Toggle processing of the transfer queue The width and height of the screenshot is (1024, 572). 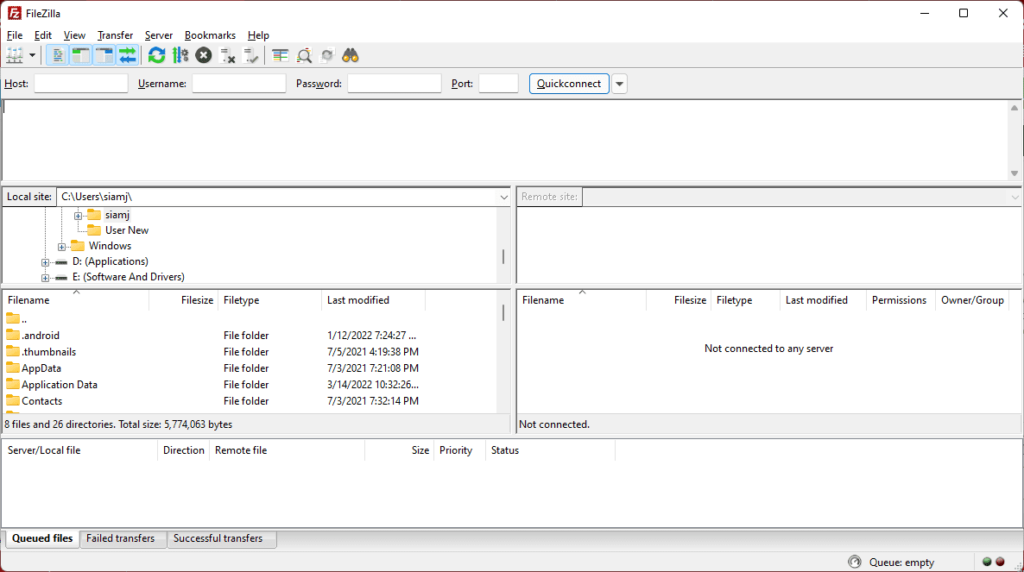tap(180, 56)
